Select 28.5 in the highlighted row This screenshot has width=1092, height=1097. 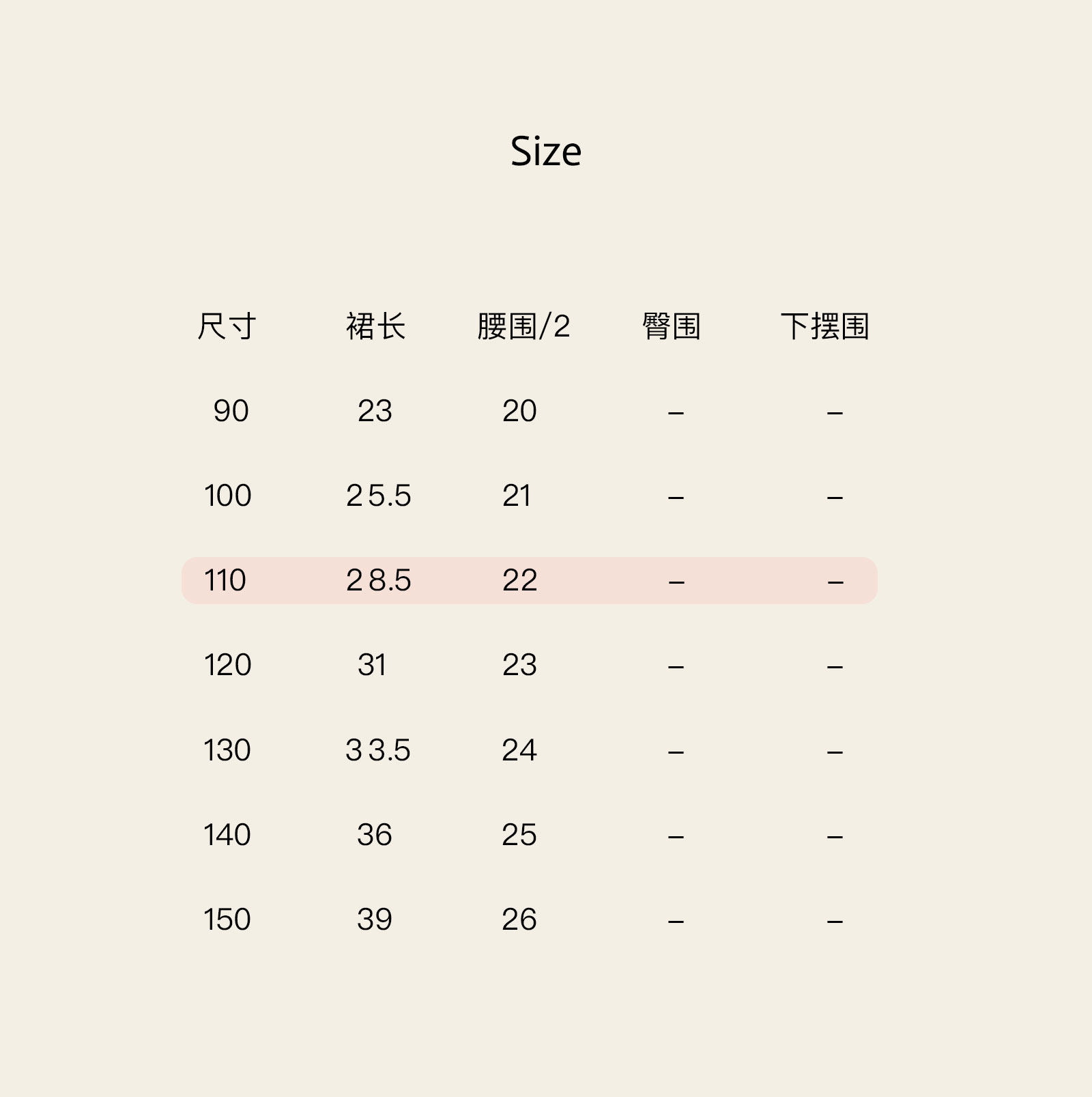point(378,580)
